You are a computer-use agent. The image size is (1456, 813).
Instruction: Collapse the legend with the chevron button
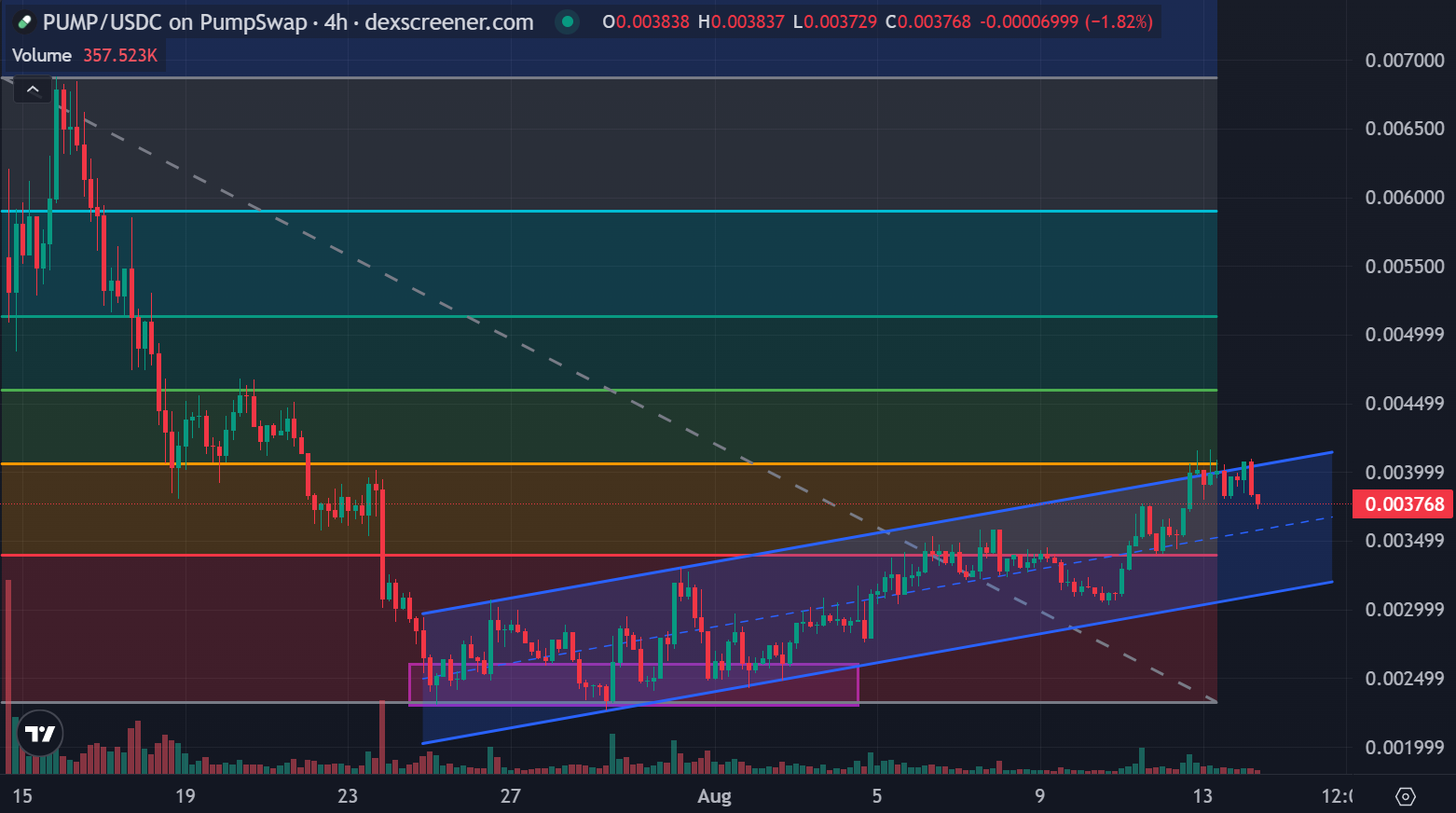point(33,90)
